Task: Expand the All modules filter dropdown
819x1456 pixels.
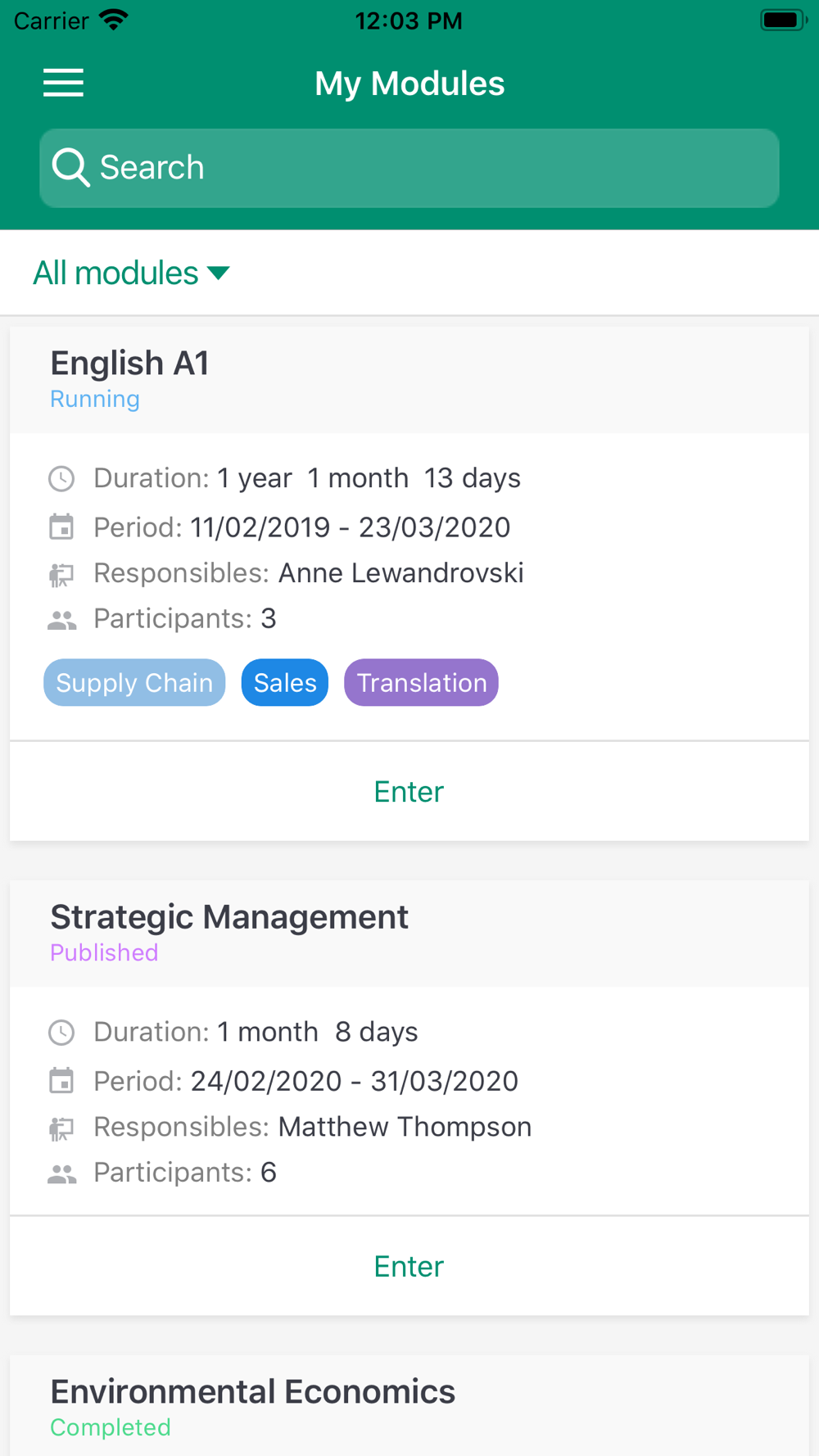Action: click(131, 273)
